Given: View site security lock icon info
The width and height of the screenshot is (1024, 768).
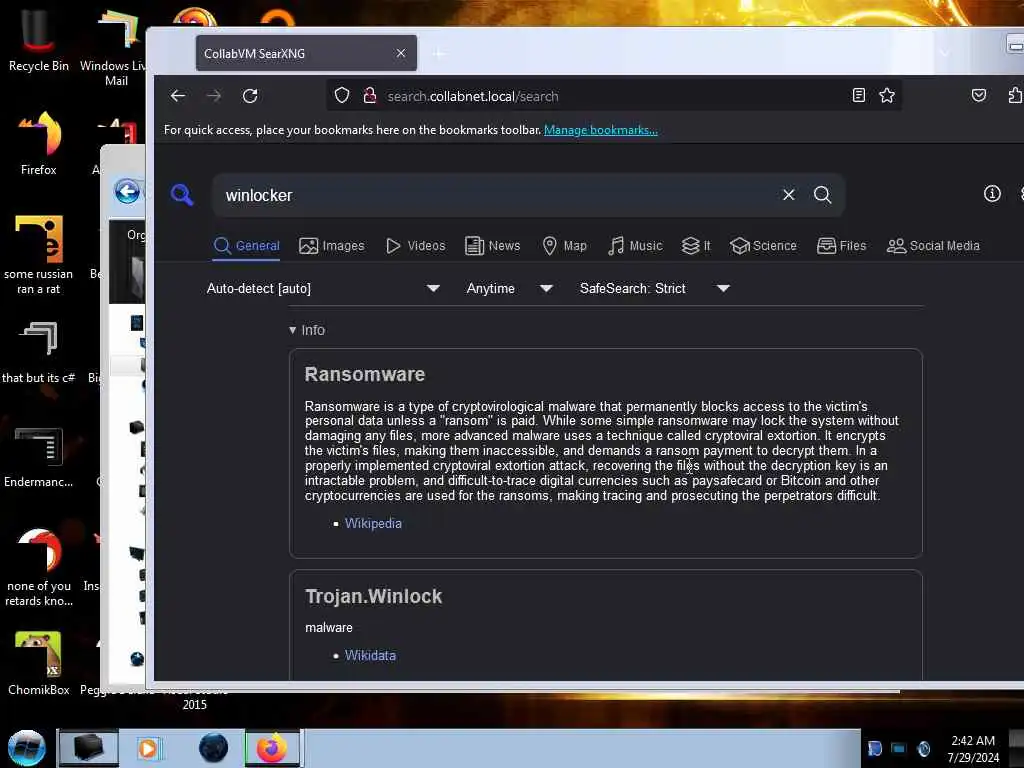Looking at the screenshot, I should point(370,96).
